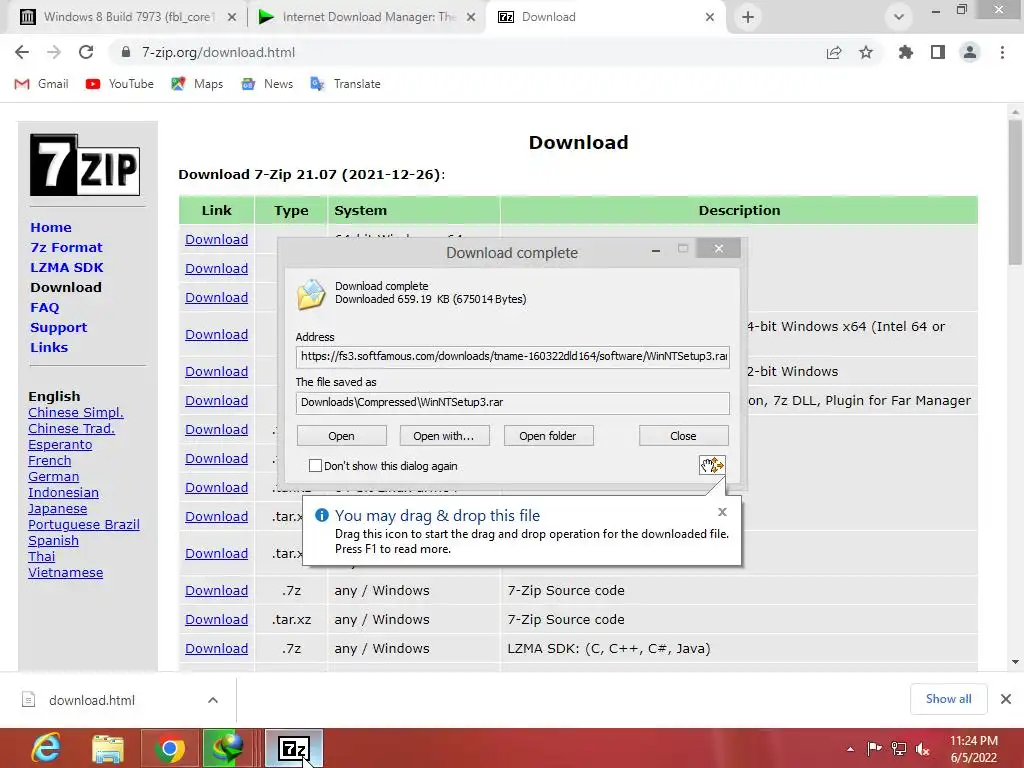Click the page vertical scrollbar thumb
The image size is (1024, 768).
pyautogui.click(x=1015, y=193)
